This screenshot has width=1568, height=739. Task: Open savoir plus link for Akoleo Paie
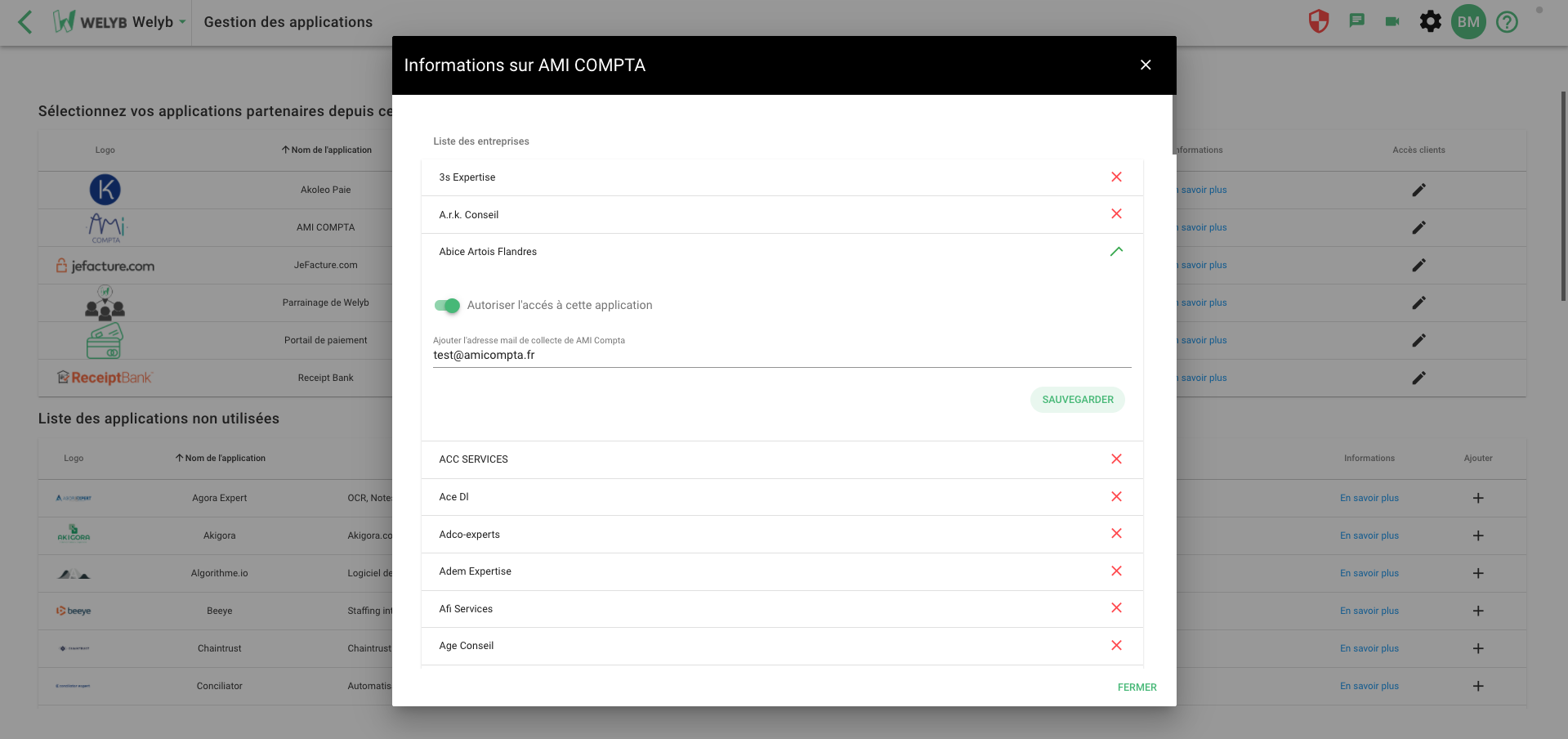[x=1202, y=190]
